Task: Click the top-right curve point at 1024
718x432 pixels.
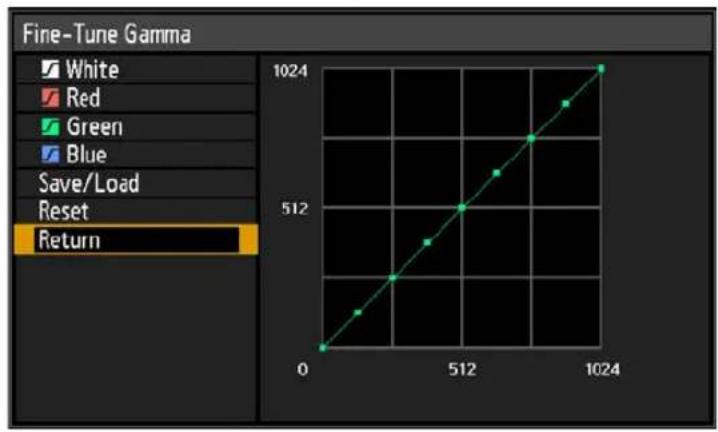Action: pyautogui.click(x=601, y=69)
